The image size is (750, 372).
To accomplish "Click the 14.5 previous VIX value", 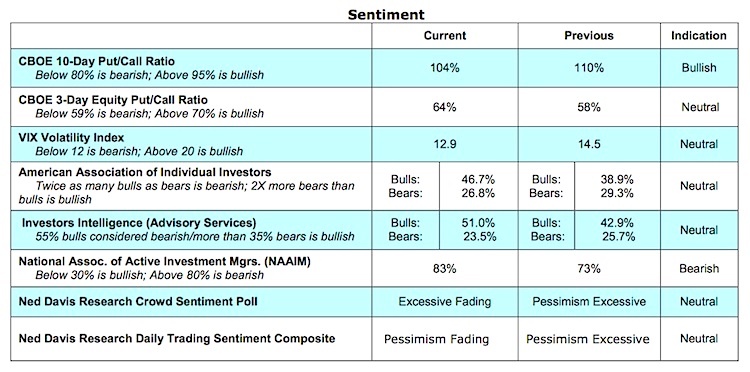I will (589, 144).
